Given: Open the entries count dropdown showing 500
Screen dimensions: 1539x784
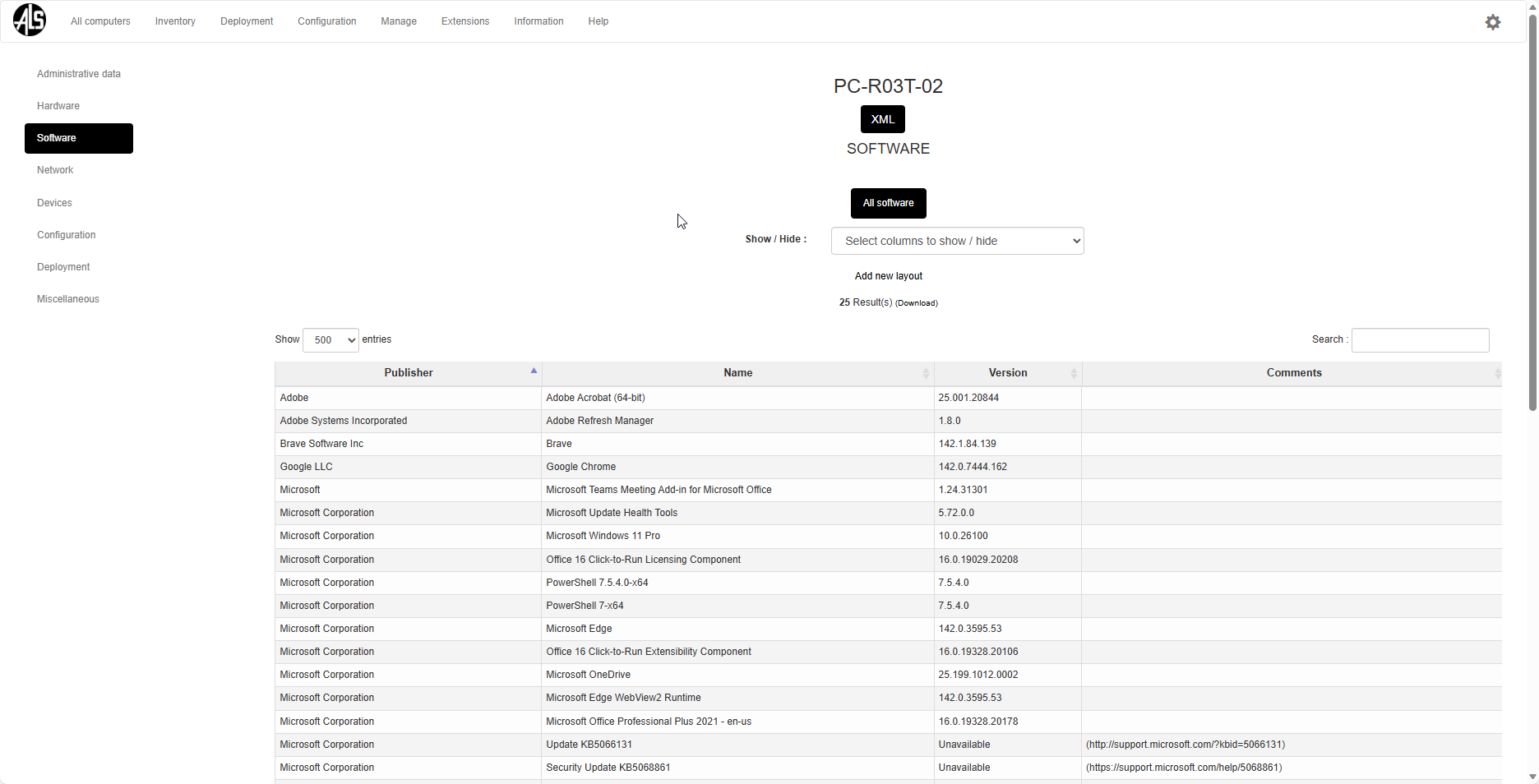Looking at the screenshot, I should [x=330, y=340].
